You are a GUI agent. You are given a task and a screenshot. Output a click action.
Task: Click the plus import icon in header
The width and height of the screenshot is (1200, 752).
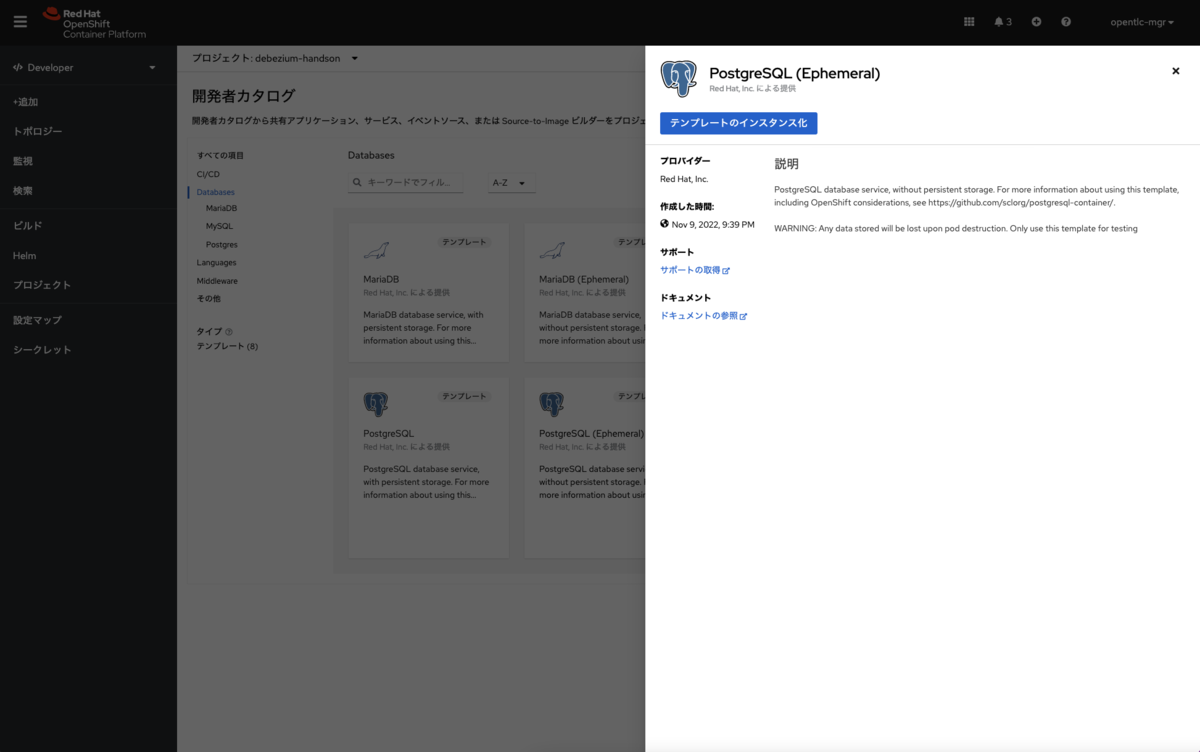coord(1036,21)
